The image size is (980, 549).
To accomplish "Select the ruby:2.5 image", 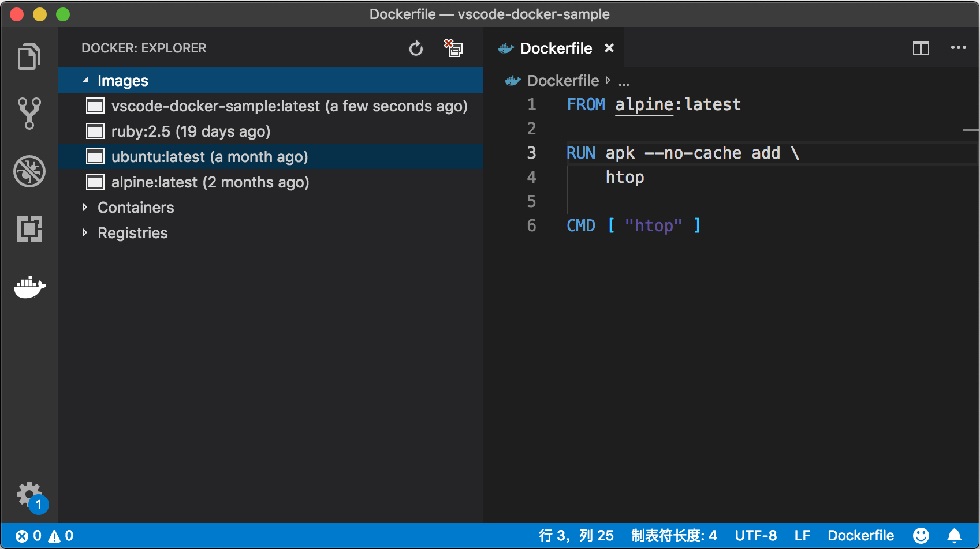I will tap(271, 131).
